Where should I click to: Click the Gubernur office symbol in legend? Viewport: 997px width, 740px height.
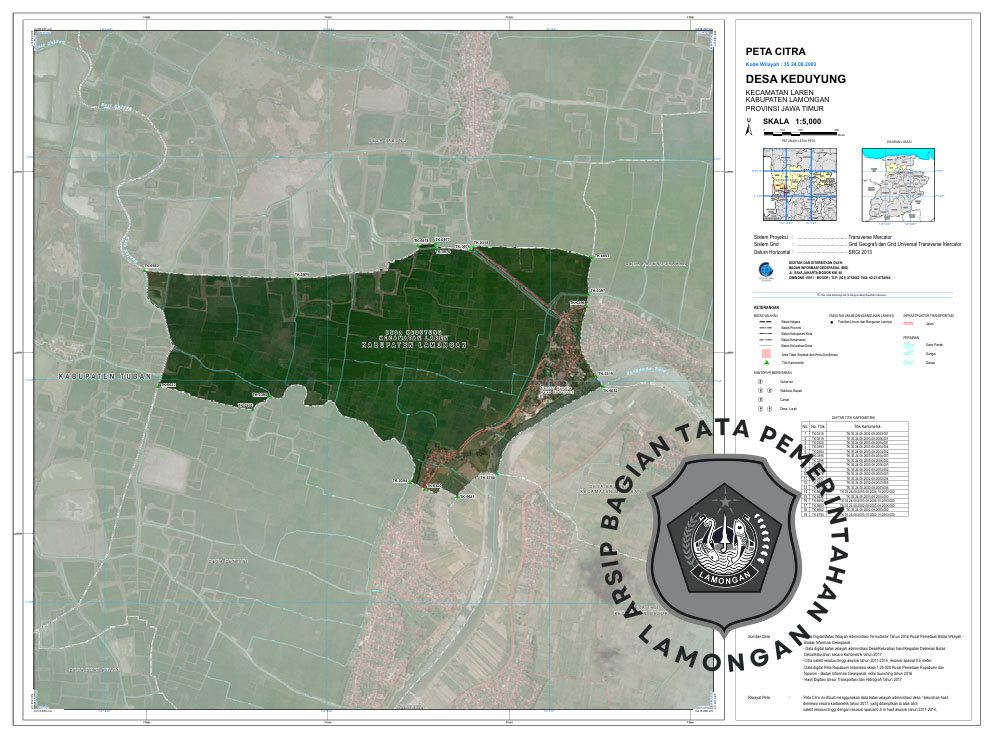(x=760, y=381)
